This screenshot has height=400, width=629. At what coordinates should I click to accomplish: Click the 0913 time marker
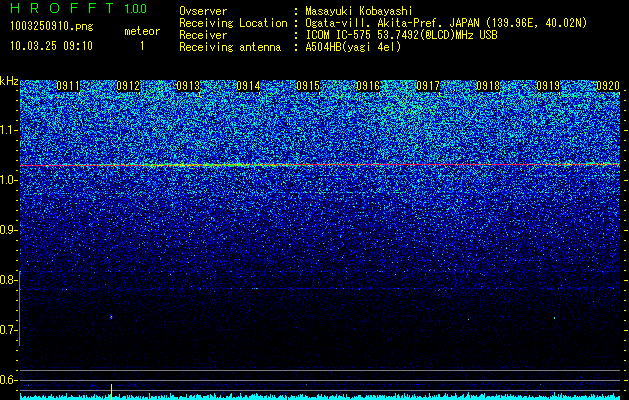click(188, 86)
